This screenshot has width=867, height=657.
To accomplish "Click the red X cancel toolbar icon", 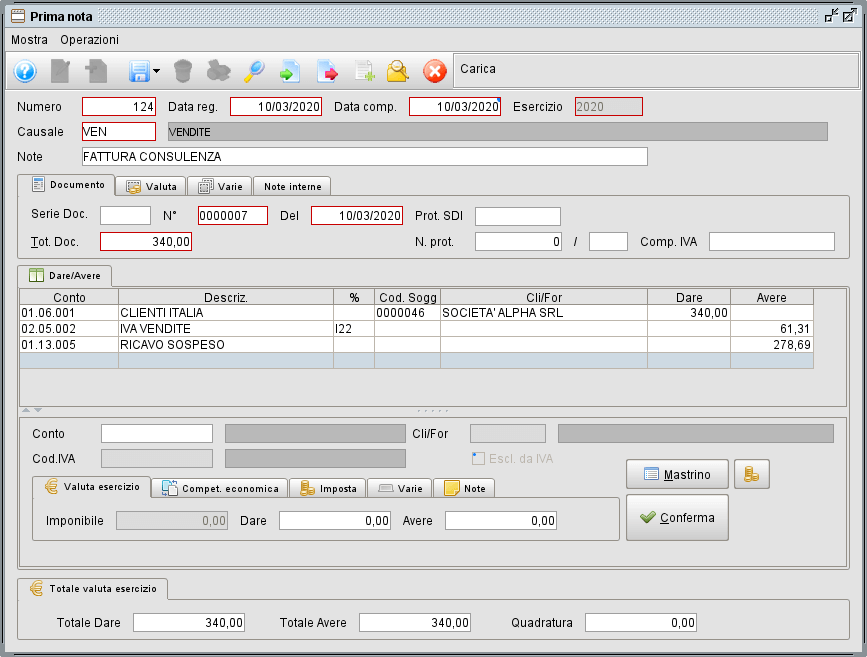I will (x=434, y=71).
